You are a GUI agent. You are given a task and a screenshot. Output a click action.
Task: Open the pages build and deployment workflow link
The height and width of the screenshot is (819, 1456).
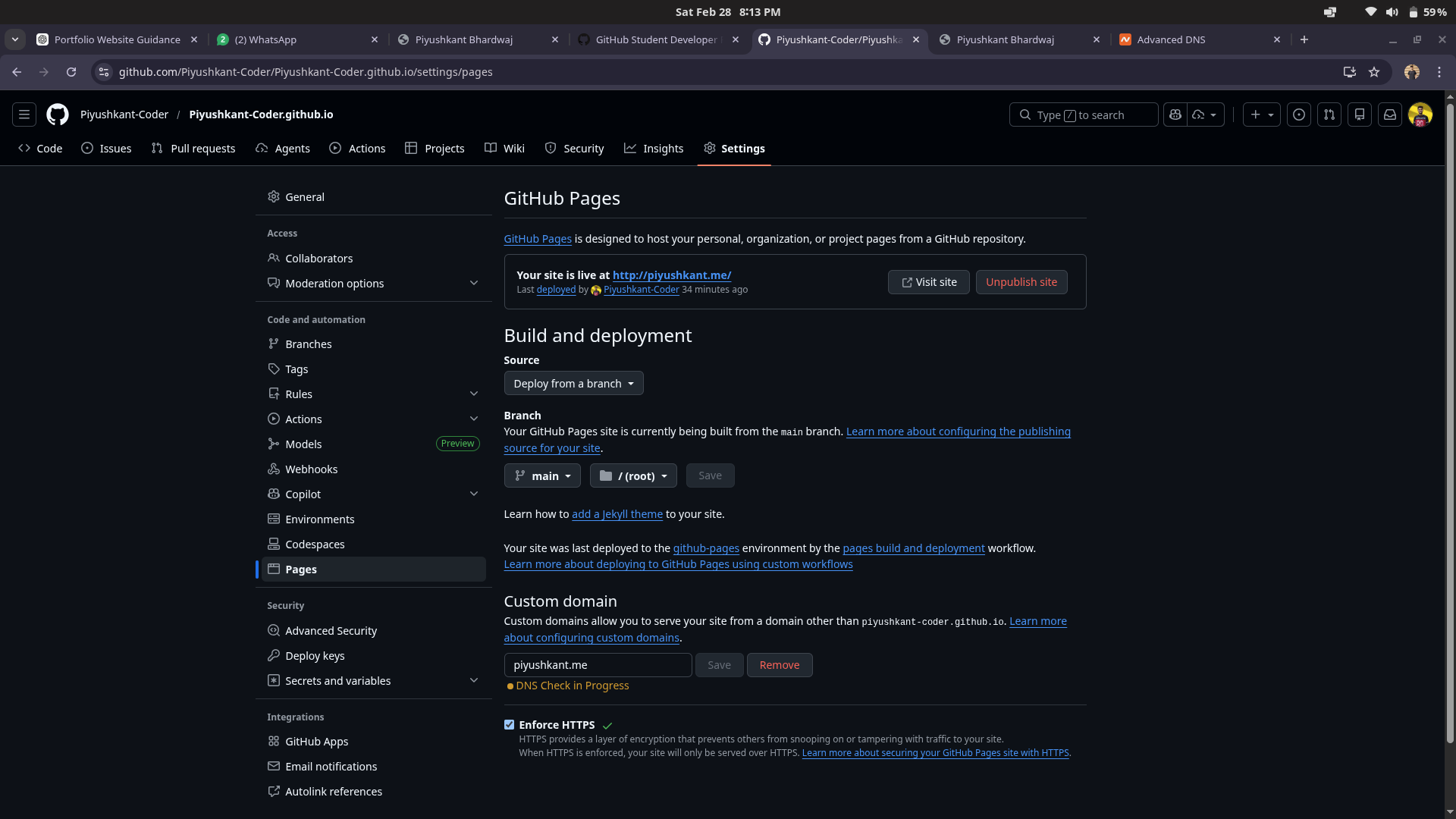click(x=914, y=548)
